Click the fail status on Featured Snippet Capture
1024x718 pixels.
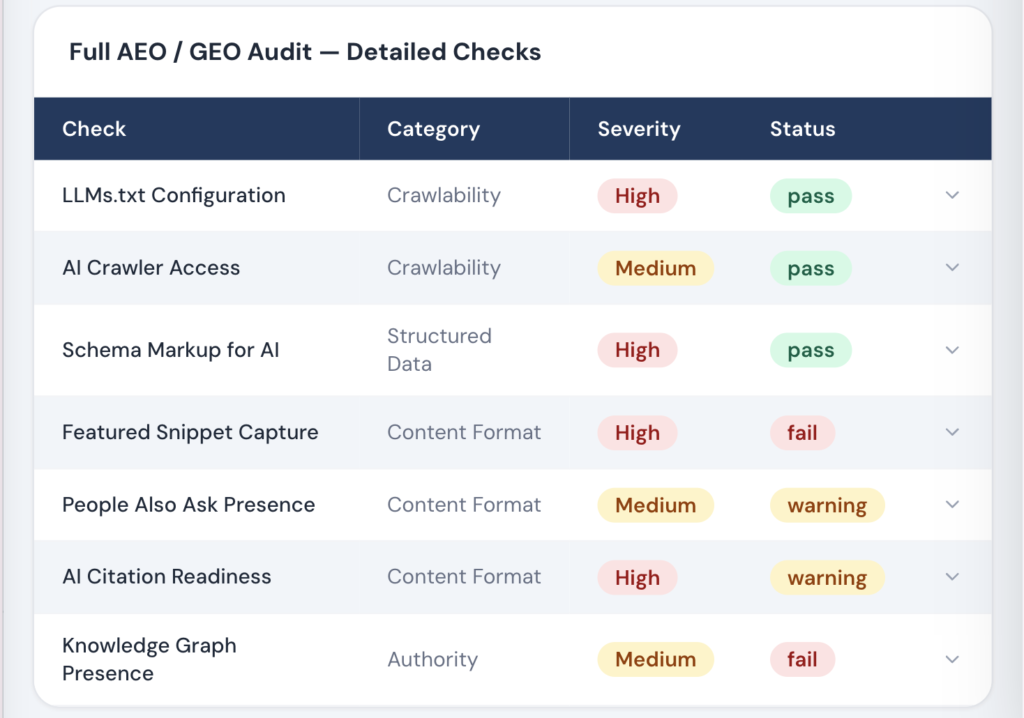[x=803, y=432]
